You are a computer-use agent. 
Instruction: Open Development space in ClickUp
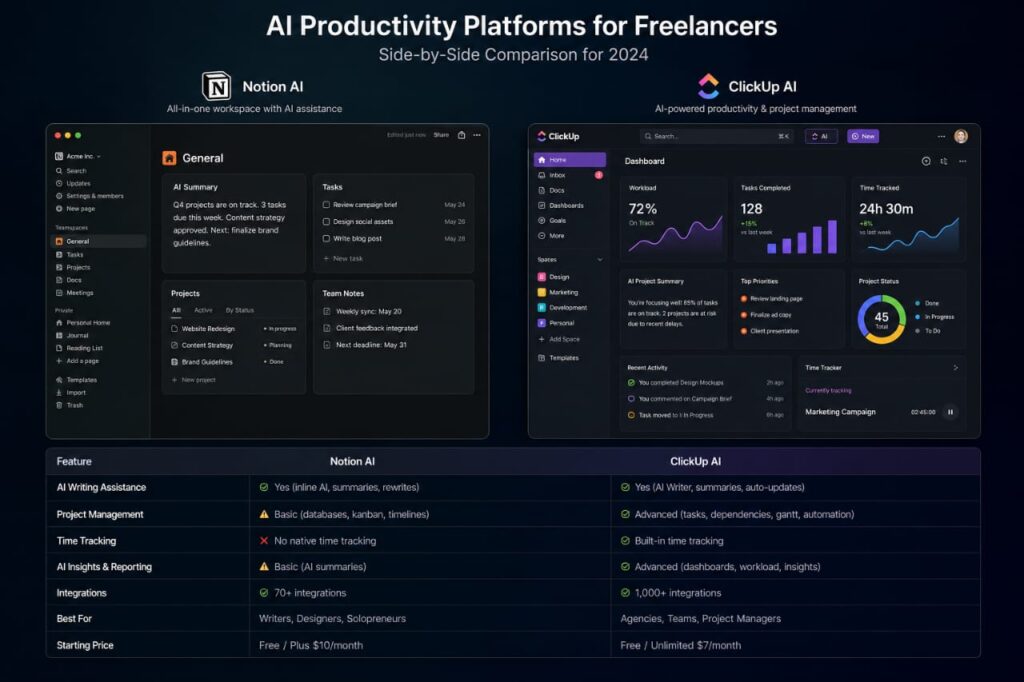pos(562,308)
